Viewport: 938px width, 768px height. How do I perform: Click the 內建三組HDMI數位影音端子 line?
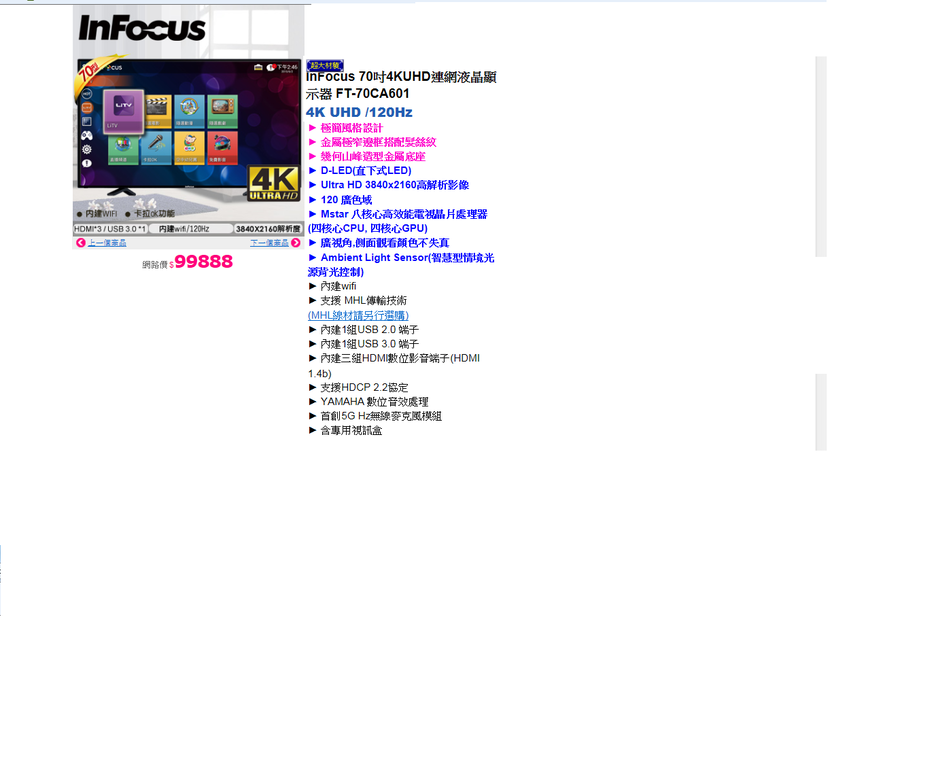pos(394,366)
